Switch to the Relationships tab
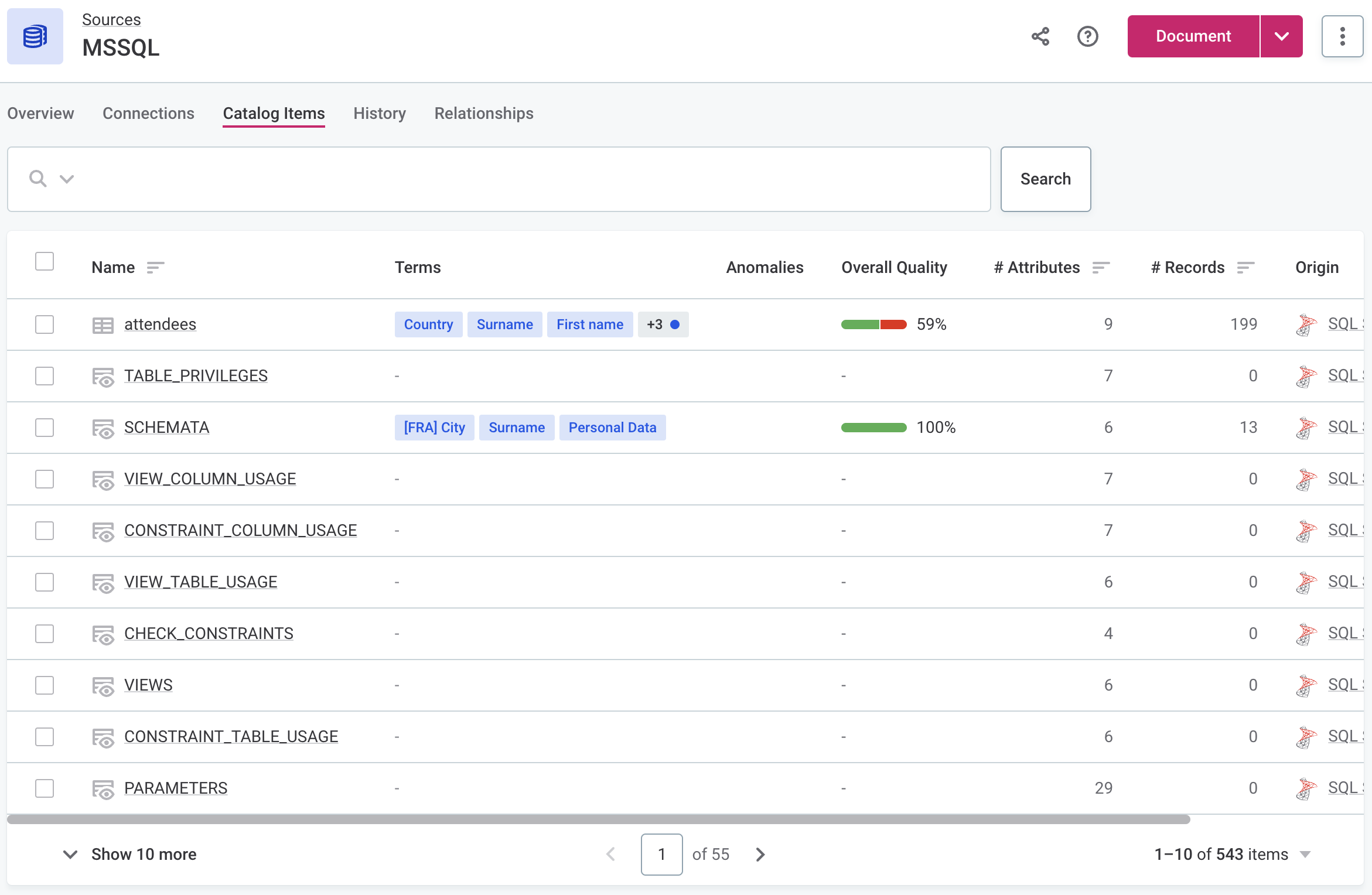The height and width of the screenshot is (895, 1372). tap(484, 113)
